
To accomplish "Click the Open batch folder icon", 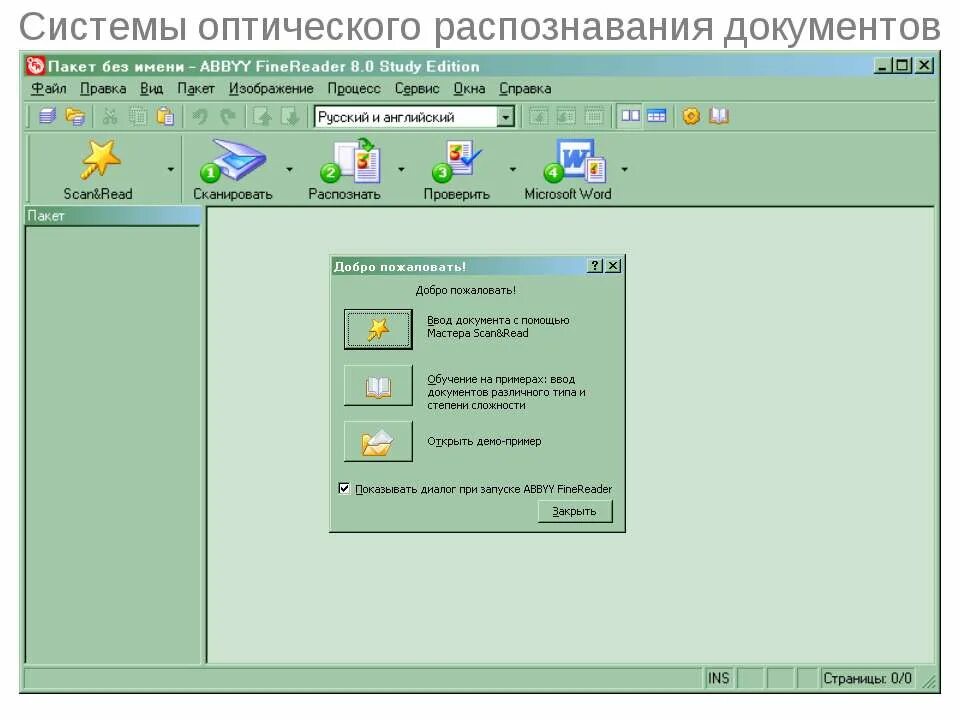I will (75, 116).
